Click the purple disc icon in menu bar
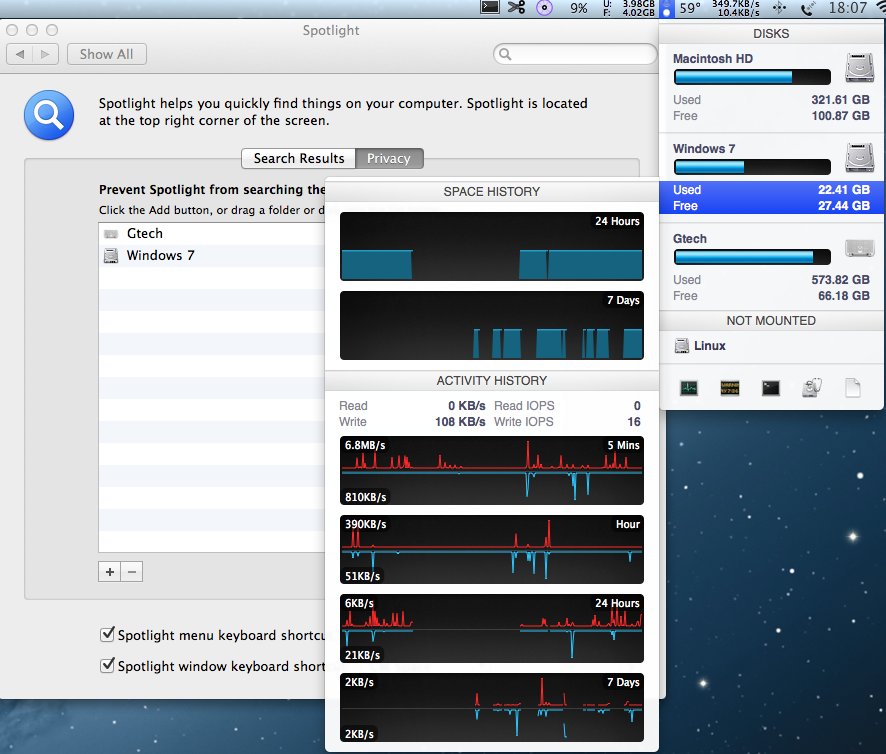Screen dimensions: 886x754 point(544,8)
